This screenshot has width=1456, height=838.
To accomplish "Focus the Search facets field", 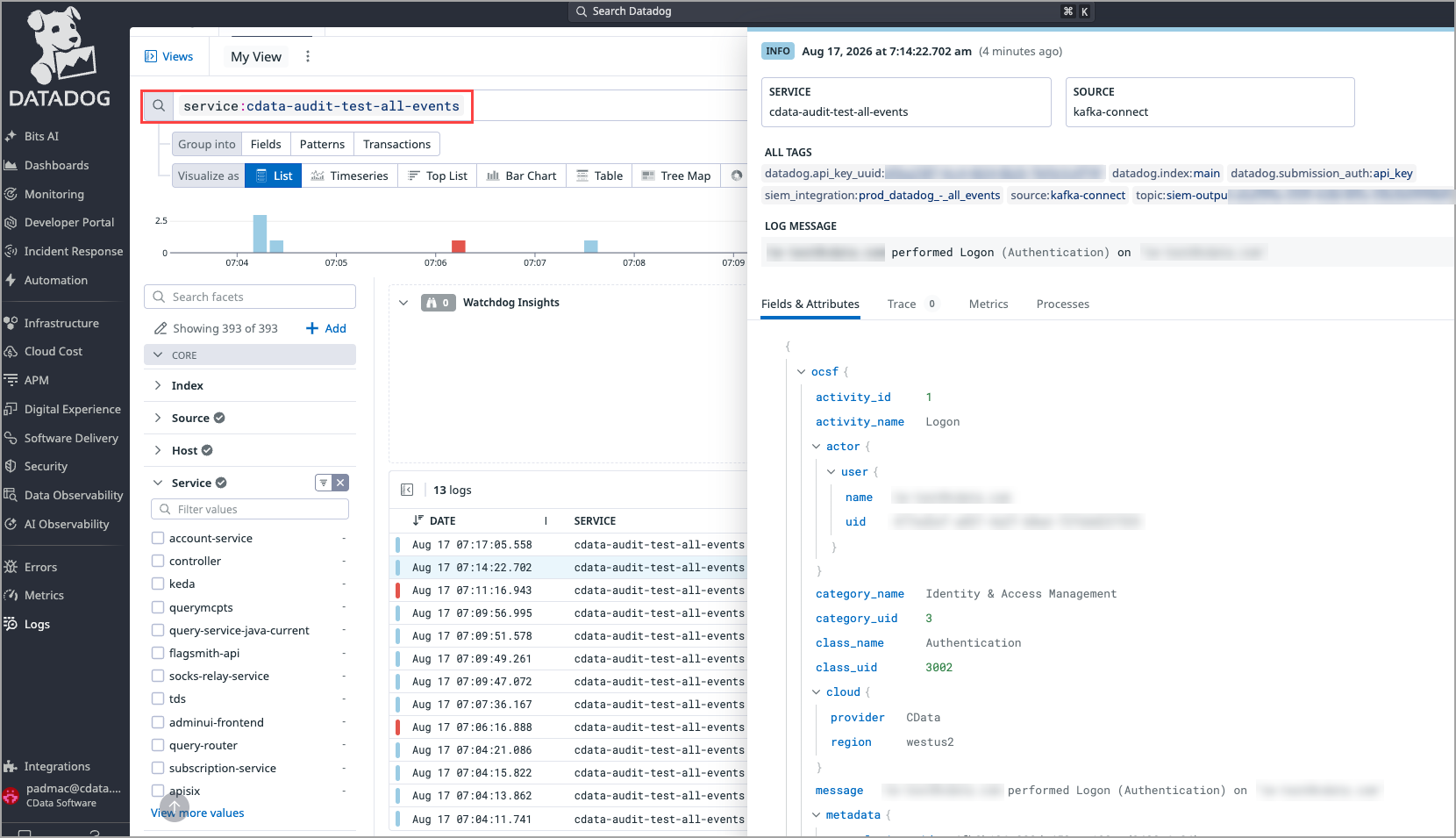I will coord(250,297).
